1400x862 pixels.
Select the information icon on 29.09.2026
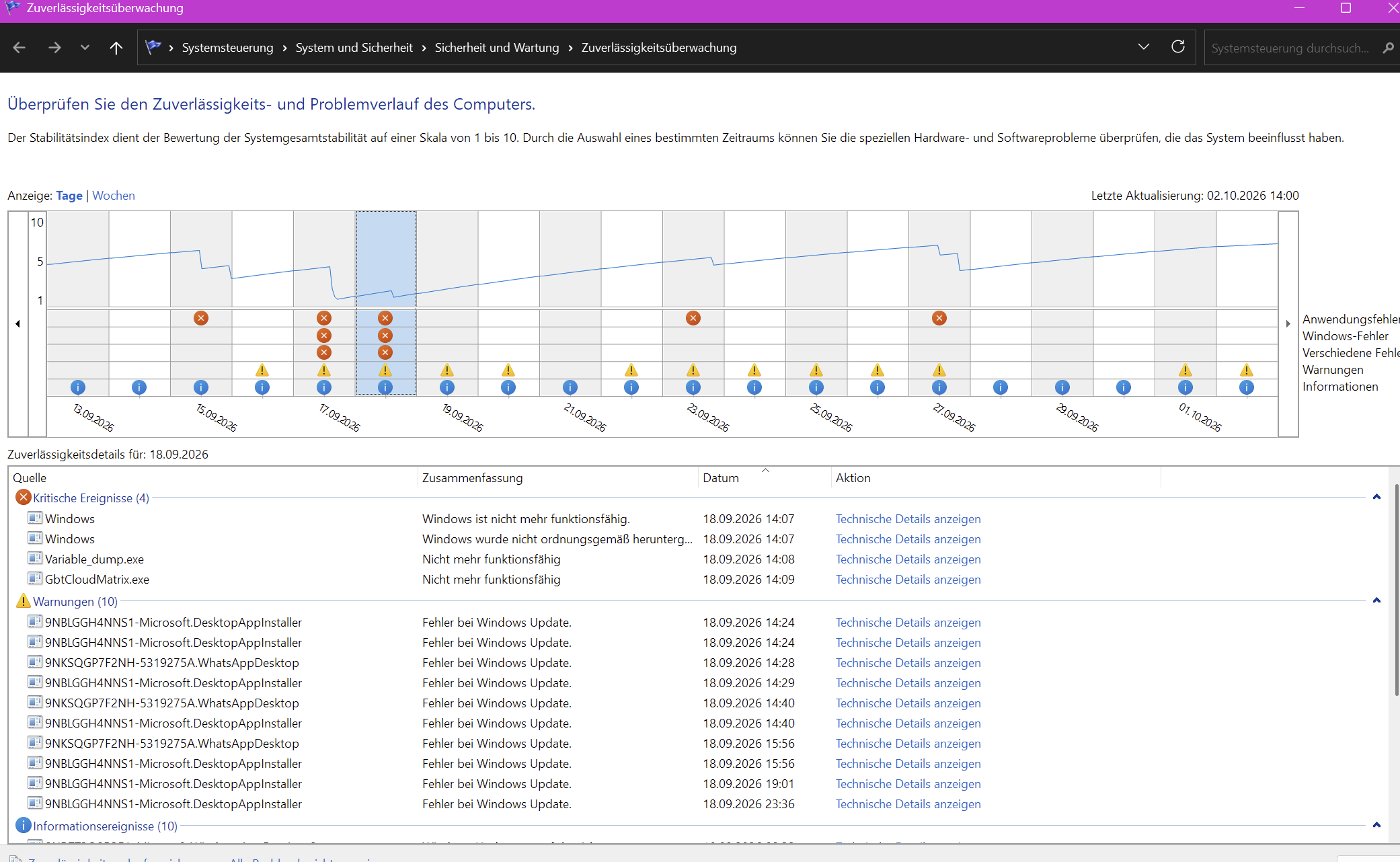[1062, 387]
